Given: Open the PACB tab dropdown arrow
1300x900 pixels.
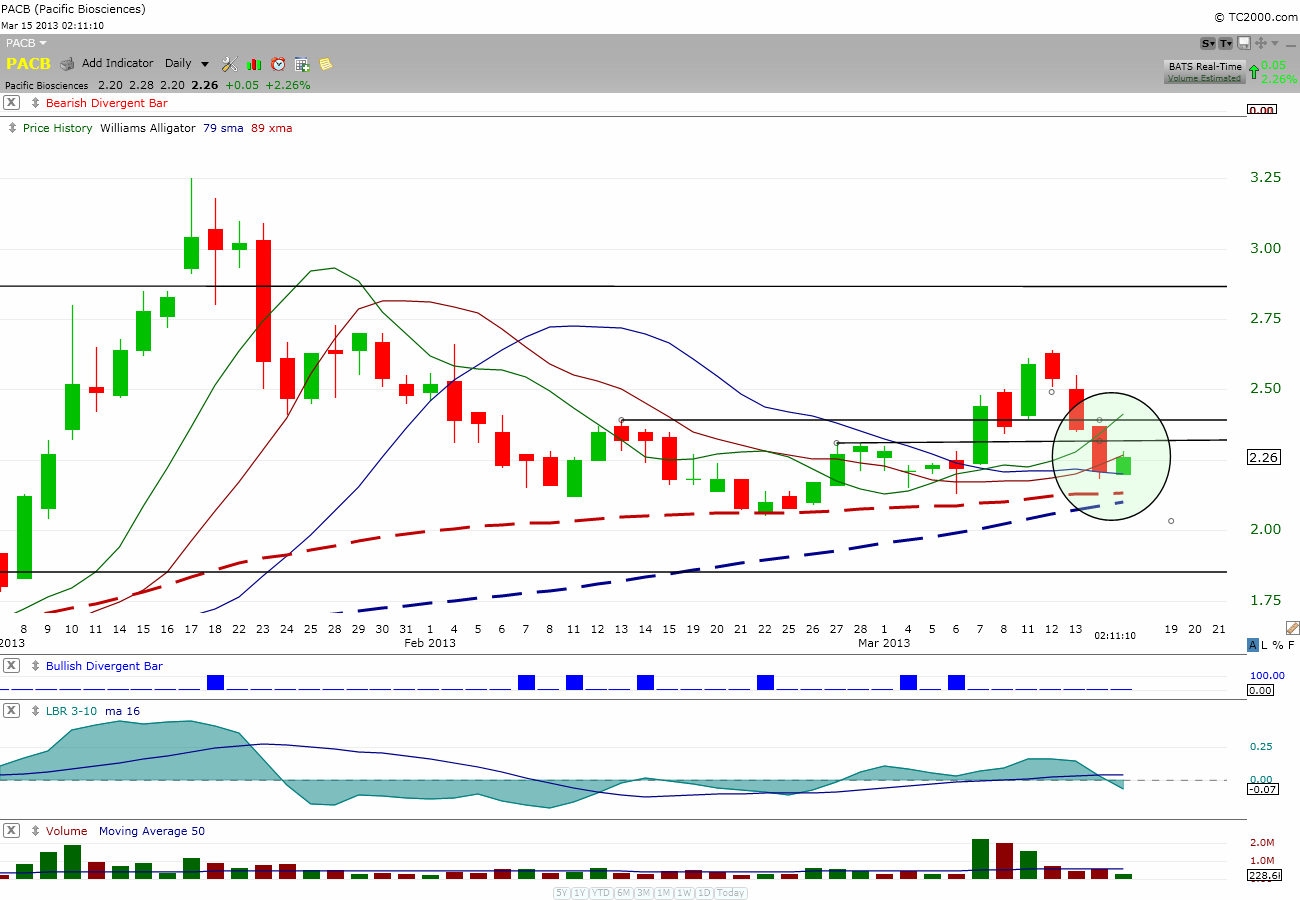Looking at the screenshot, I should tap(44, 43).
